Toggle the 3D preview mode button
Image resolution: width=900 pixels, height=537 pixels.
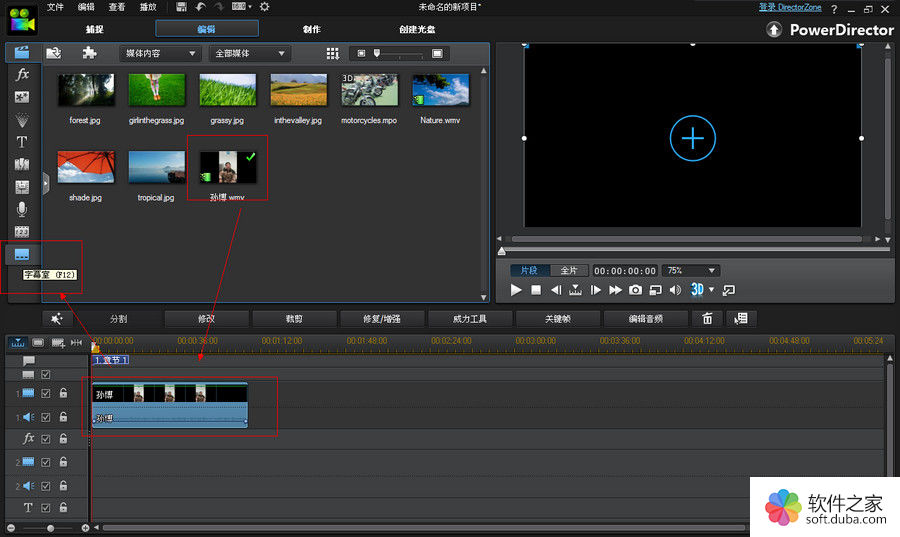point(697,290)
